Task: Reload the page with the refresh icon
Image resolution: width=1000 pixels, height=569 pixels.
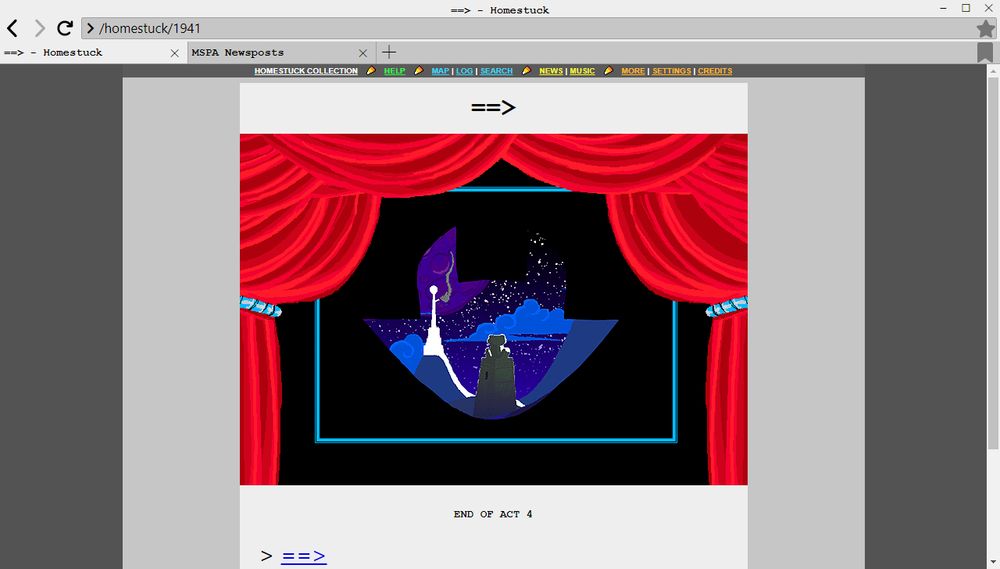Action: 65,28
